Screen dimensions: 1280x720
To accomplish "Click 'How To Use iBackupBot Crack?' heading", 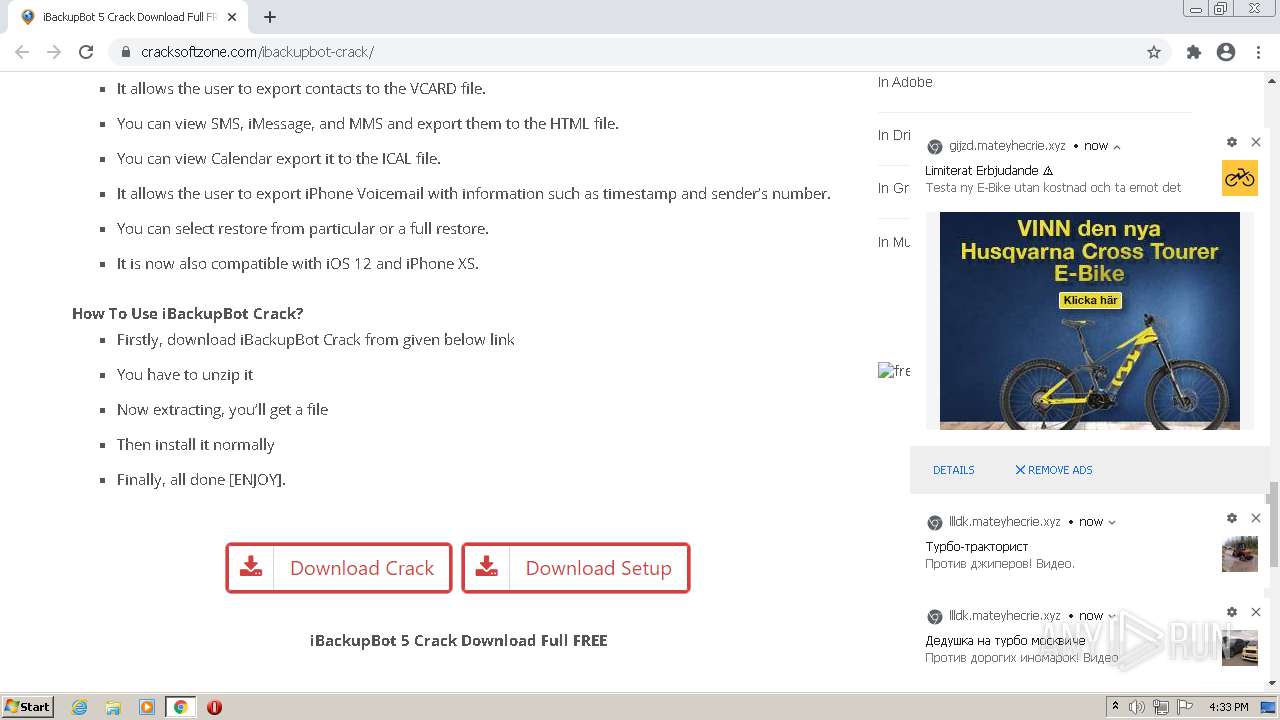I will coord(188,313).
